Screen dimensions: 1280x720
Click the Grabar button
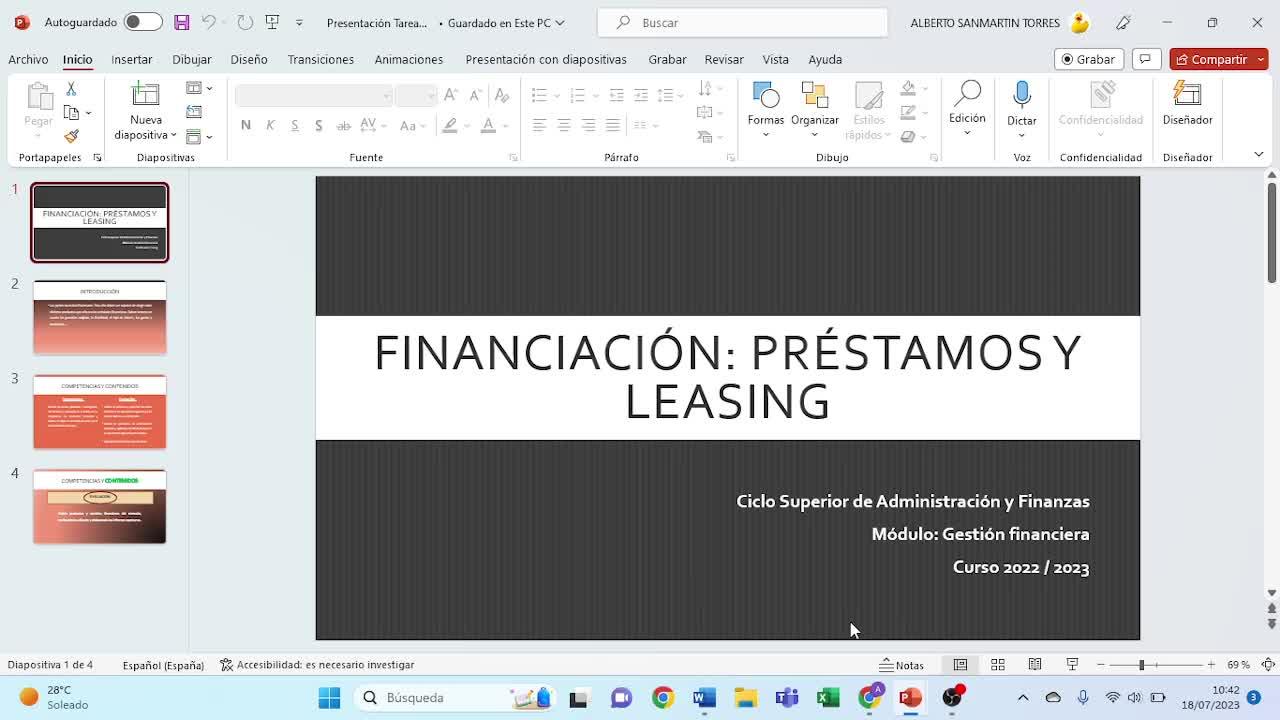point(1088,59)
